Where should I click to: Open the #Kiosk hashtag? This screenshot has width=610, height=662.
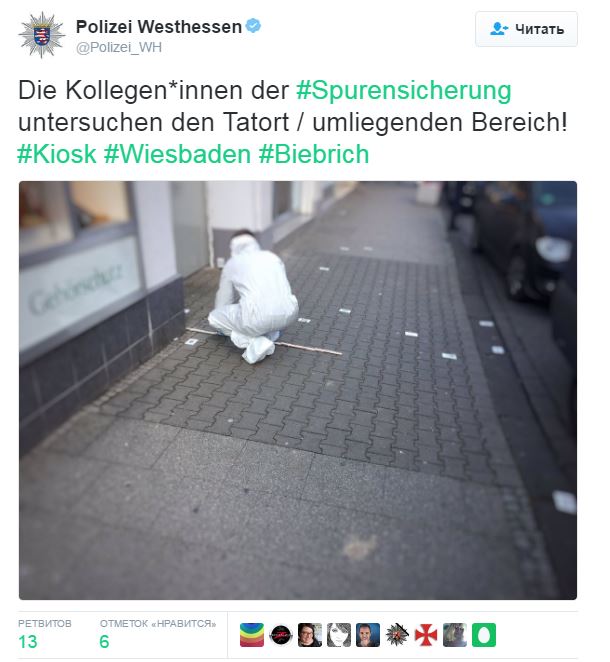(57, 154)
